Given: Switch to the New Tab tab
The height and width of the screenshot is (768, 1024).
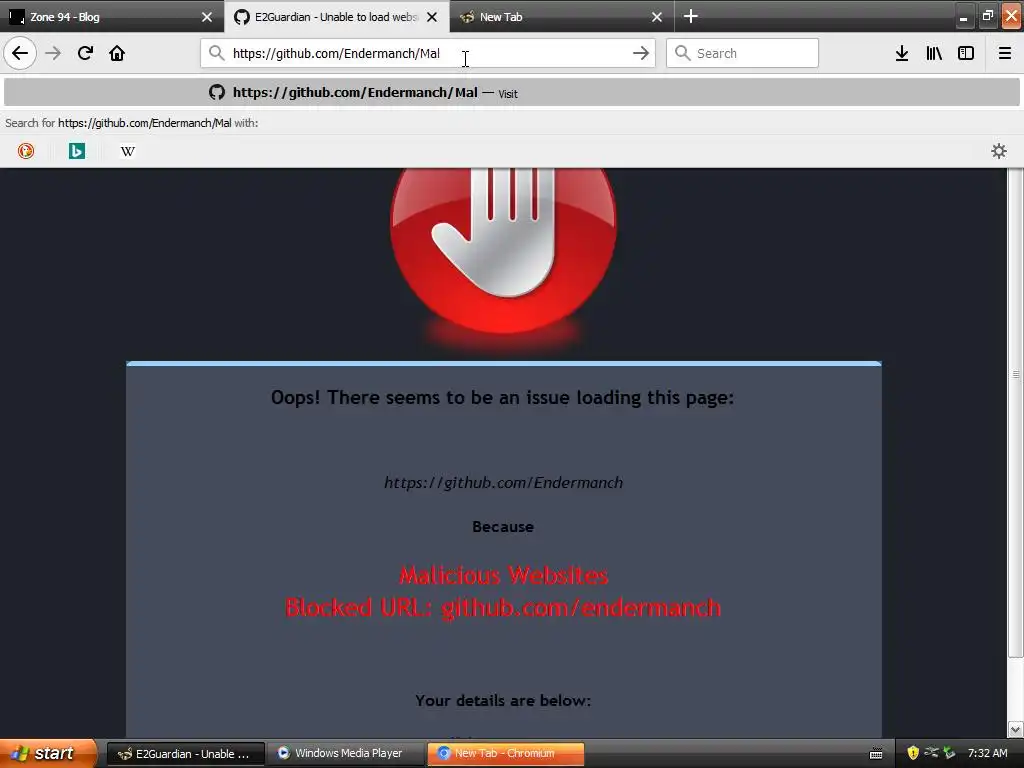Looking at the screenshot, I should click(562, 17).
